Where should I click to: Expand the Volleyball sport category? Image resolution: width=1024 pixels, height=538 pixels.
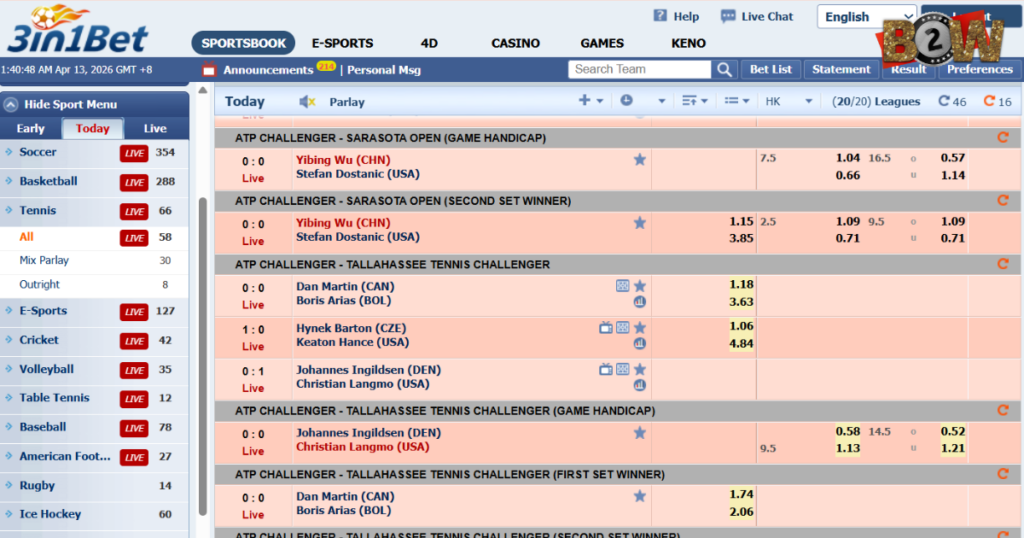click(46, 369)
